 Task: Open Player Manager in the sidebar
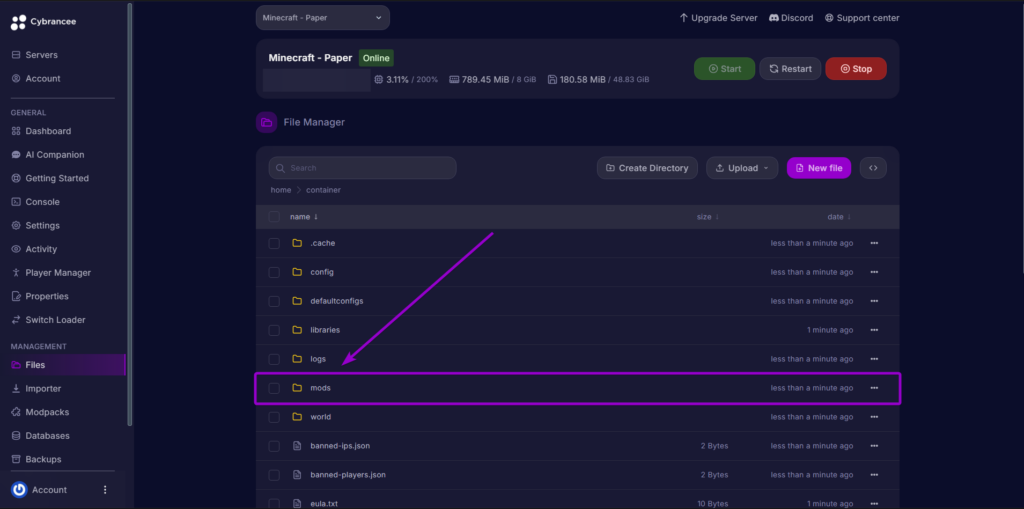(58, 272)
